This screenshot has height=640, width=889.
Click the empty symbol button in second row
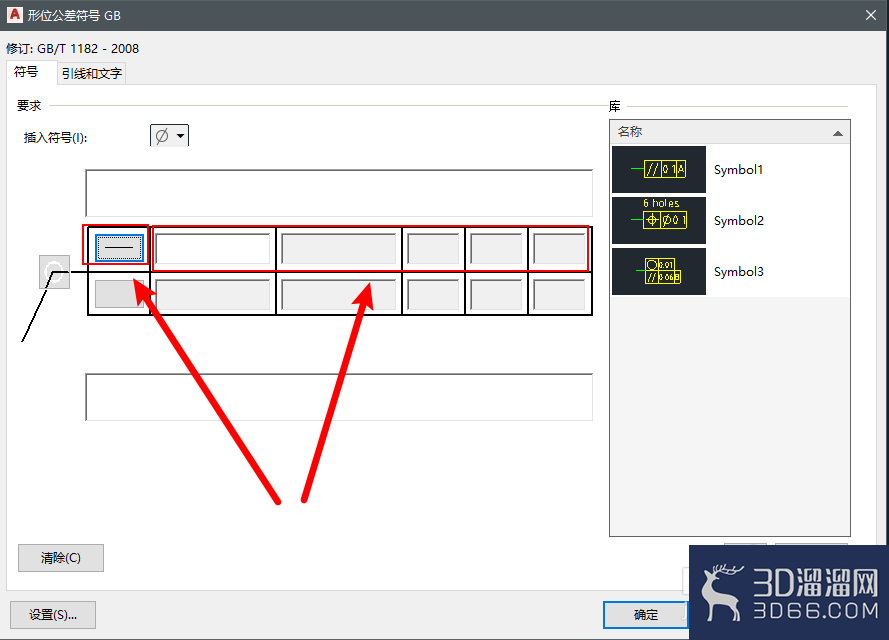point(119,294)
